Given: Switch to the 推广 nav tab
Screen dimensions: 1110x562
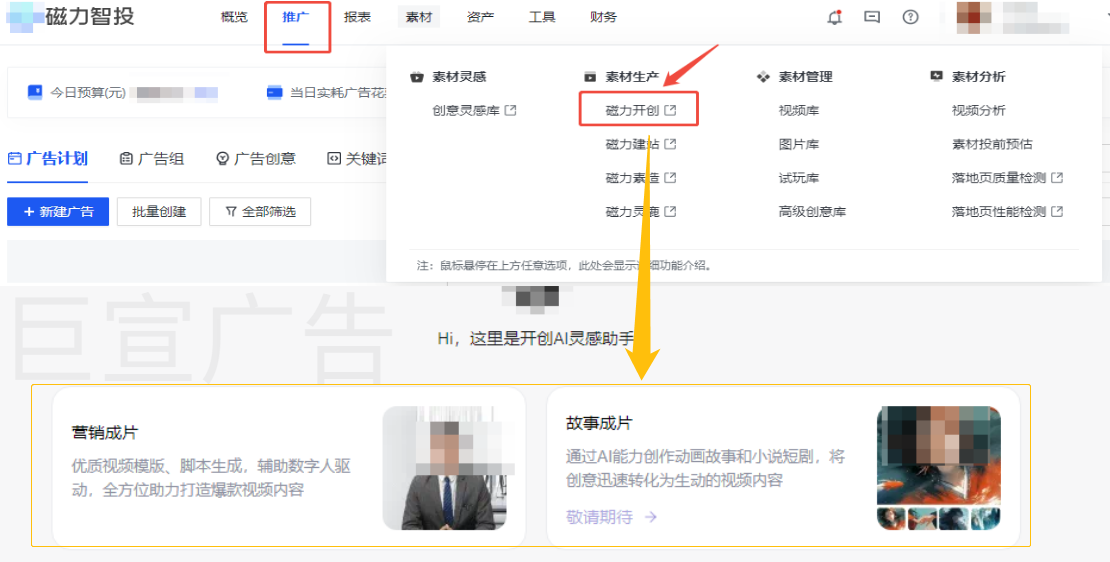Looking at the screenshot, I should click(x=296, y=17).
